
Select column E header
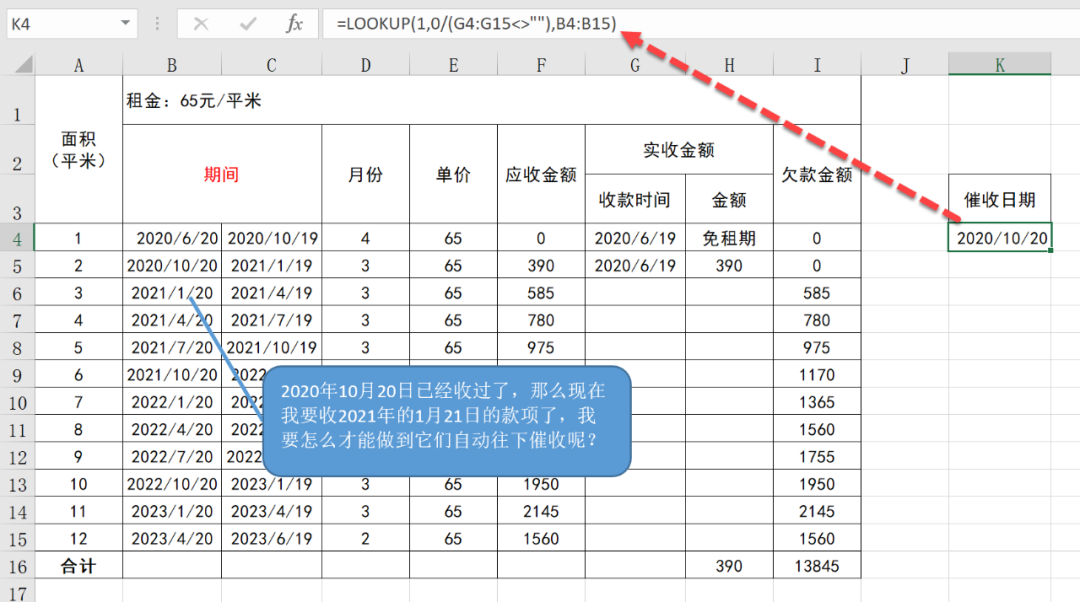click(x=453, y=65)
